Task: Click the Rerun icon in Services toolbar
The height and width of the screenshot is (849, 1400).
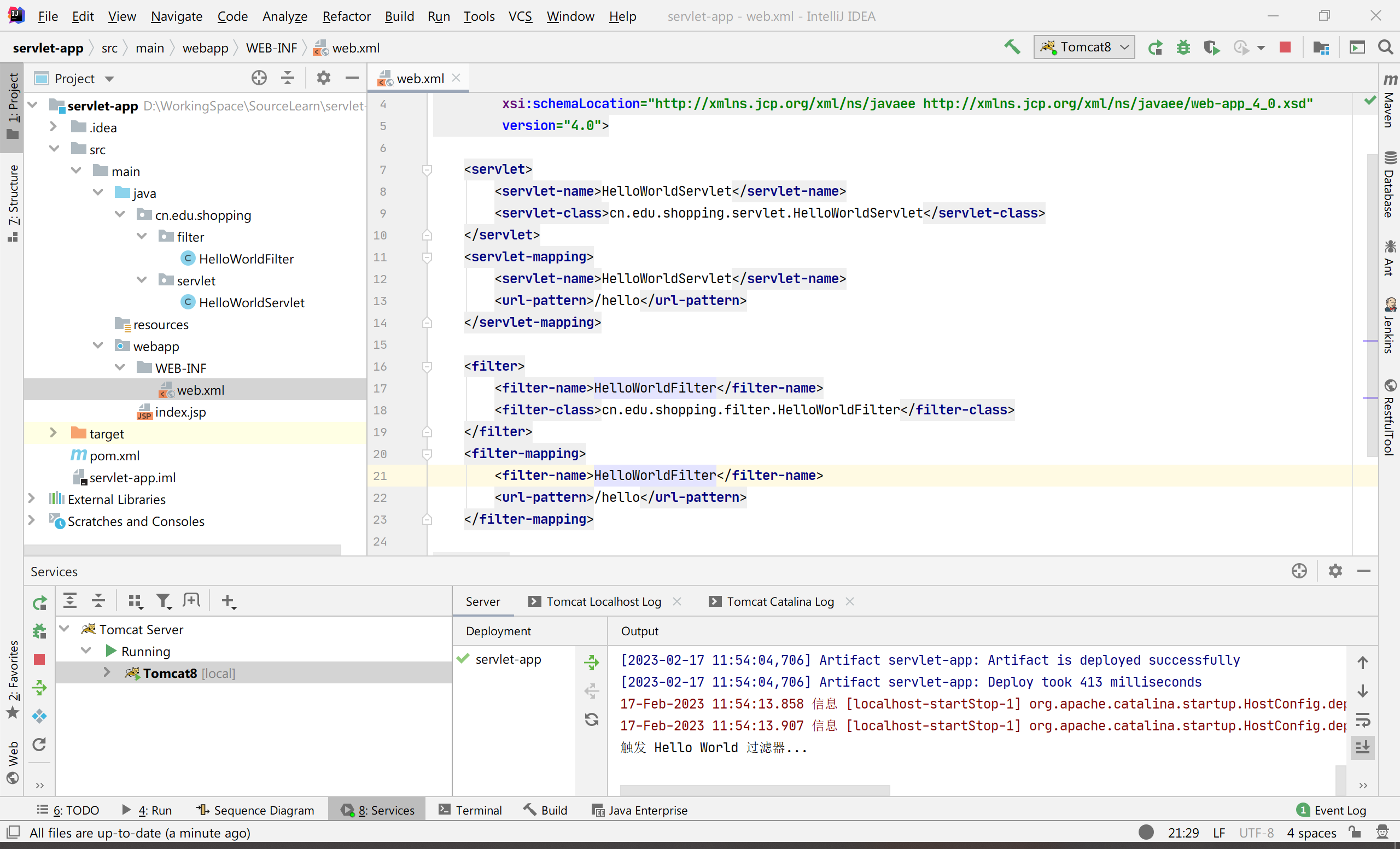Action: click(x=39, y=602)
